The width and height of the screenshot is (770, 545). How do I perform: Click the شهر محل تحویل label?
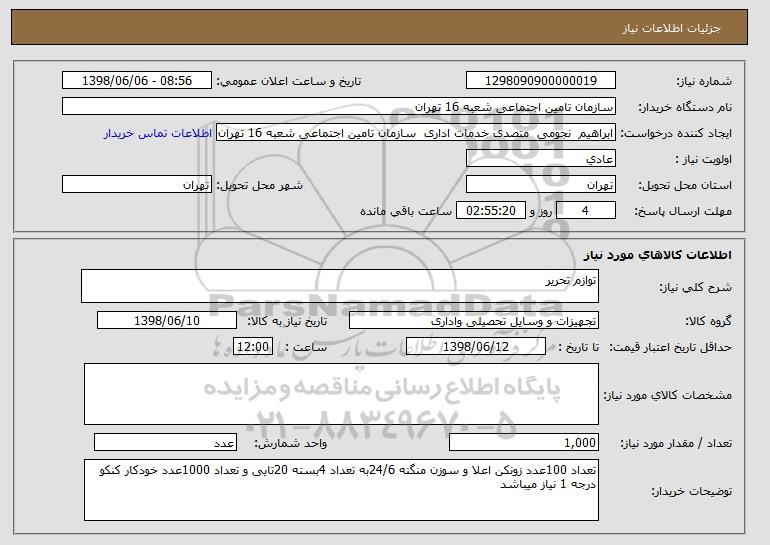pos(260,185)
